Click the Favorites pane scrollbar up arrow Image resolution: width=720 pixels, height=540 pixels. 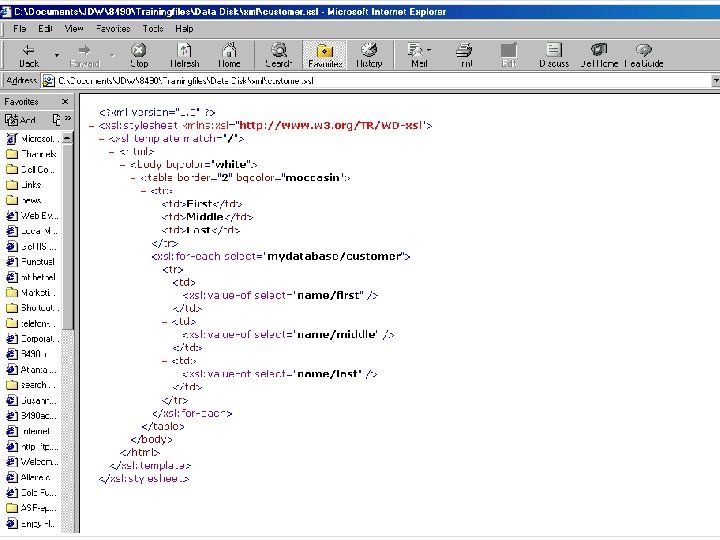point(68,138)
